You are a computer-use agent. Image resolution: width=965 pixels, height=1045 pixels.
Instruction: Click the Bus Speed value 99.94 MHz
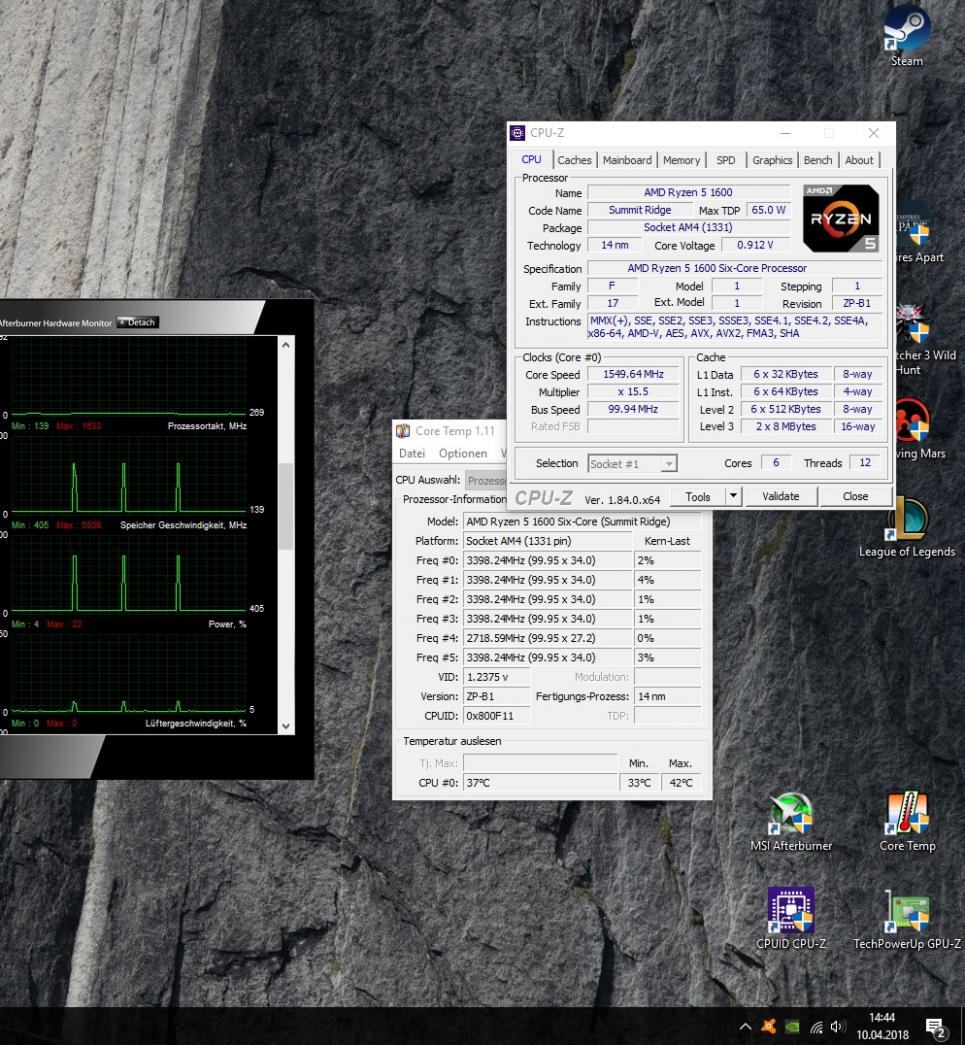(x=632, y=409)
